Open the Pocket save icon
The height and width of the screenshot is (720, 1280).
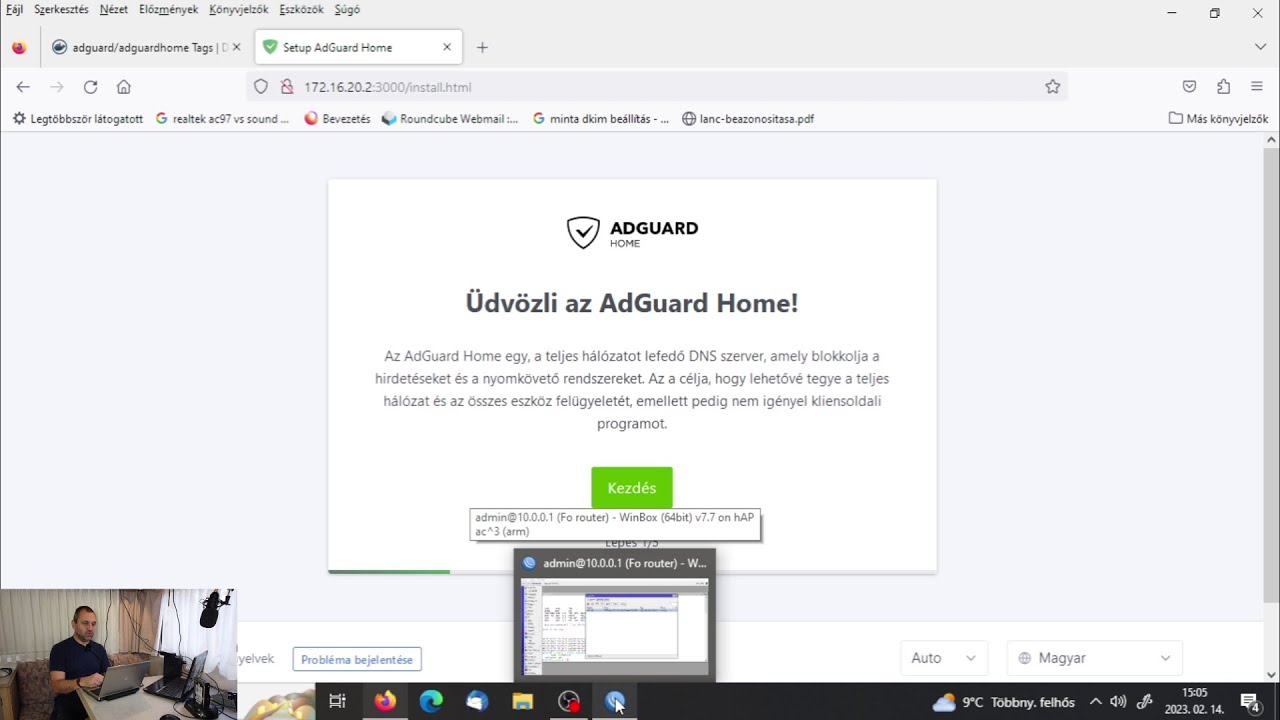coord(1189,87)
